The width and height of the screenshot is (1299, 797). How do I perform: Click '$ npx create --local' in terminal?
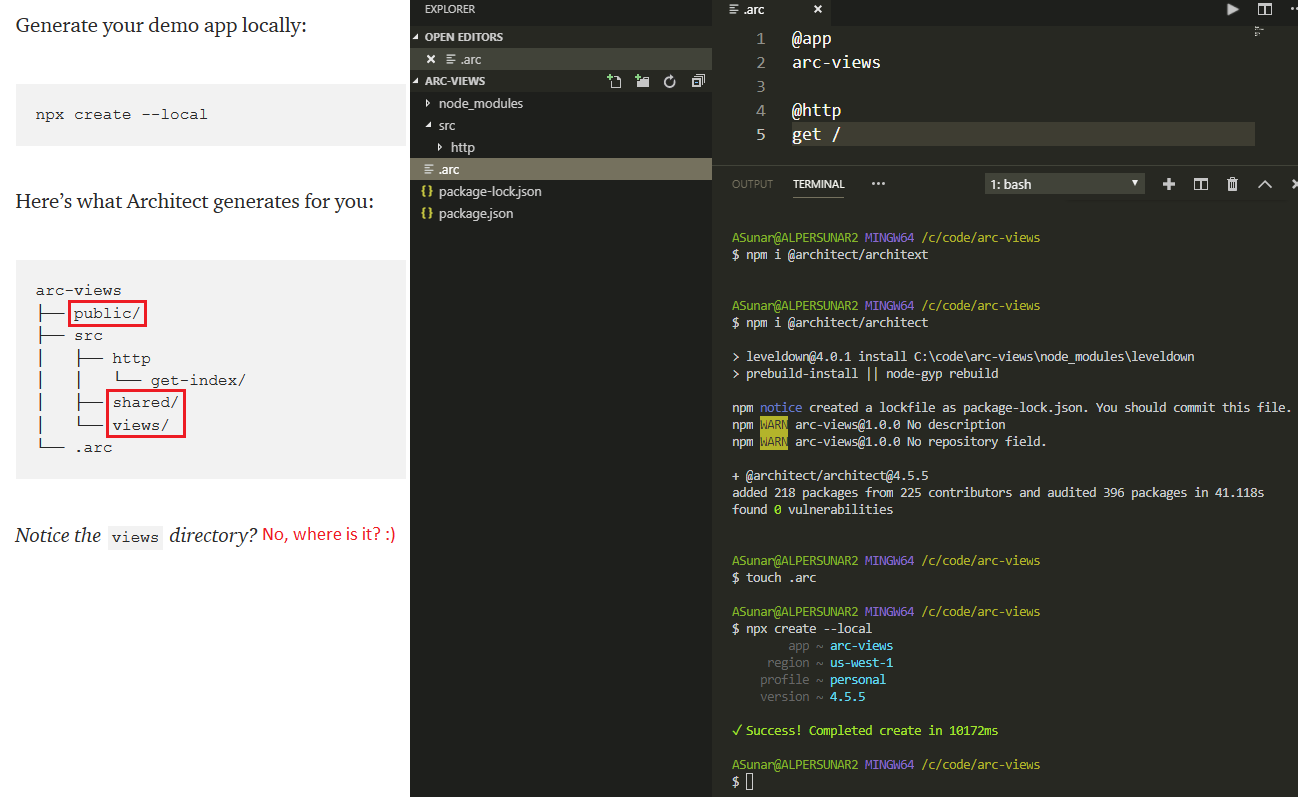tap(802, 628)
